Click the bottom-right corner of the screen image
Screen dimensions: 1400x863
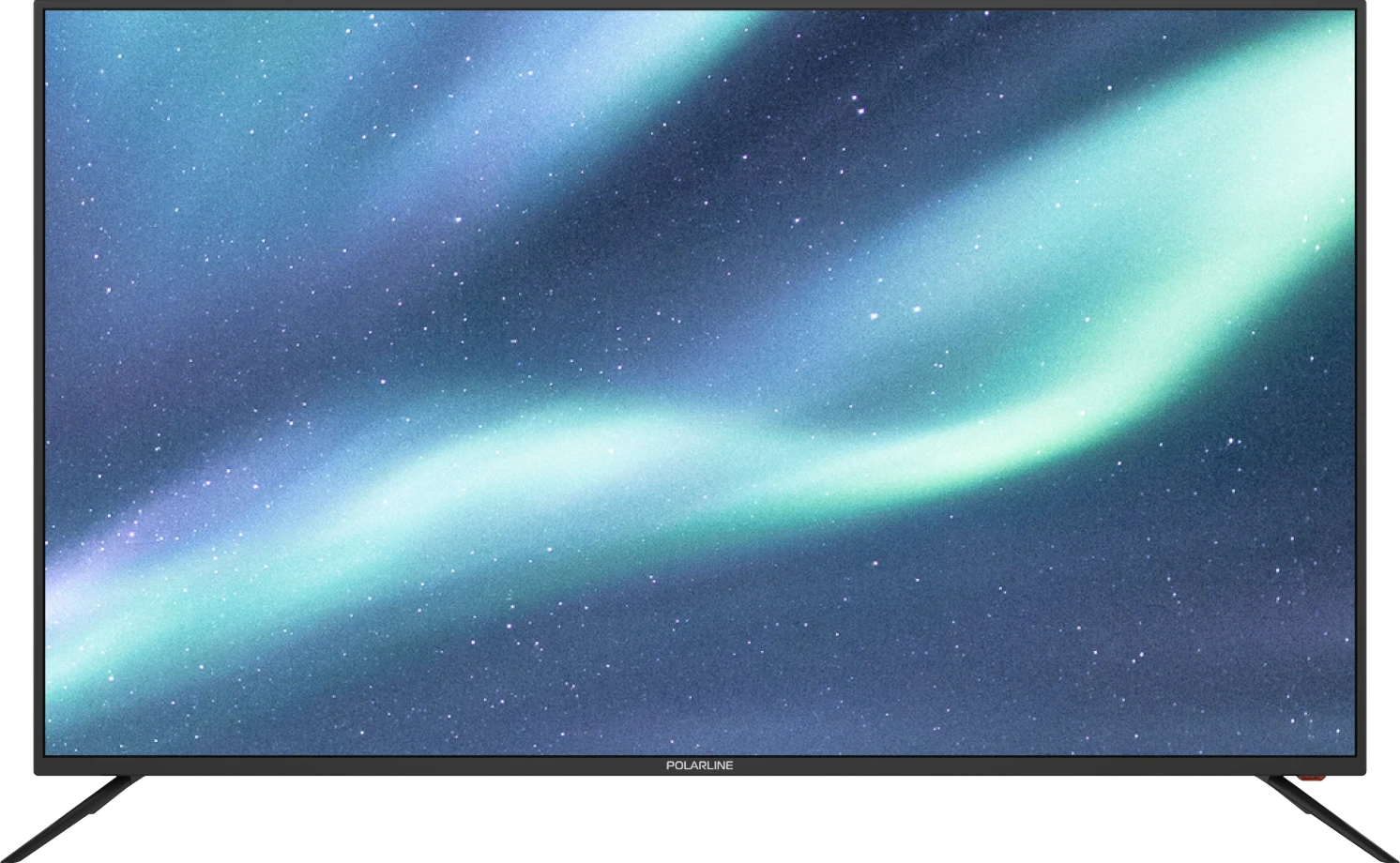1351,750
